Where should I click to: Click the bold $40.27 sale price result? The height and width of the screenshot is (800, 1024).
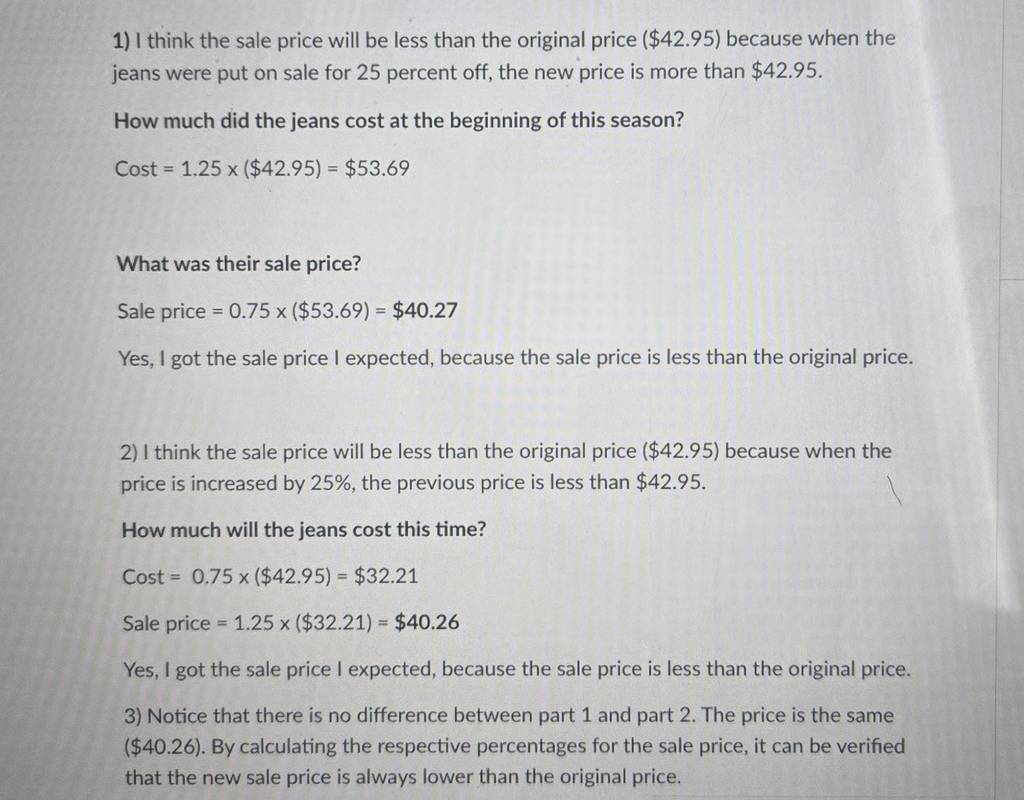[x=425, y=310]
